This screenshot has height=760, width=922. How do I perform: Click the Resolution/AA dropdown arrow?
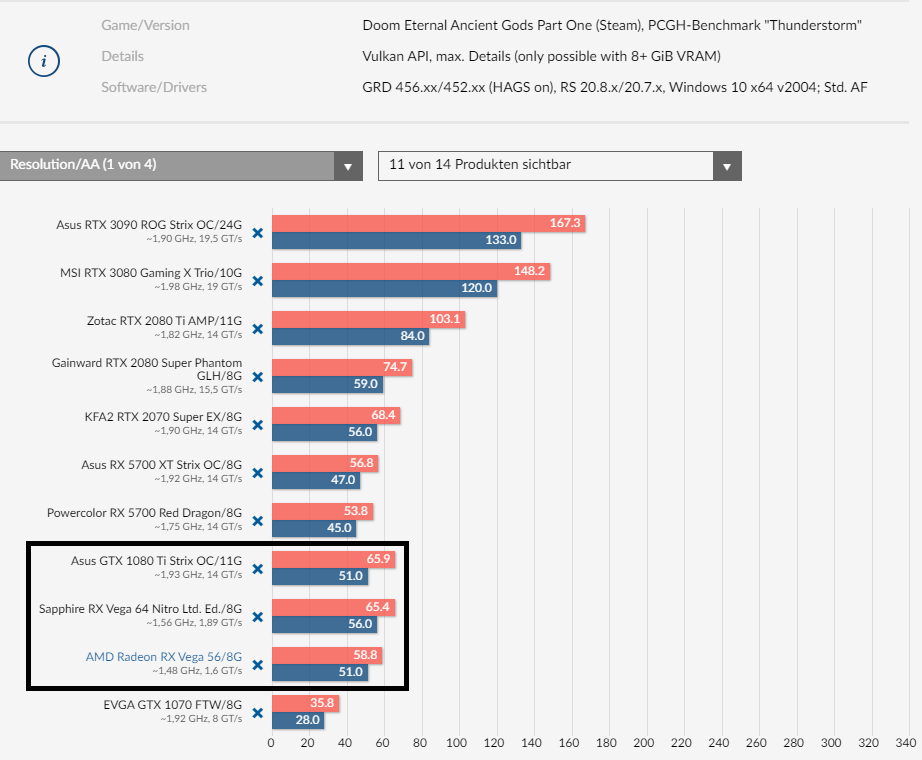click(x=348, y=166)
